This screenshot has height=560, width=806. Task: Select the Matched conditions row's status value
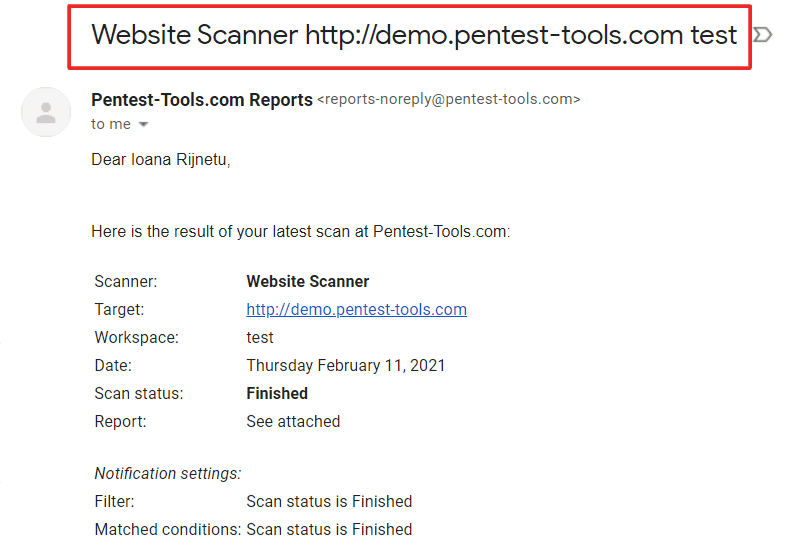329,529
